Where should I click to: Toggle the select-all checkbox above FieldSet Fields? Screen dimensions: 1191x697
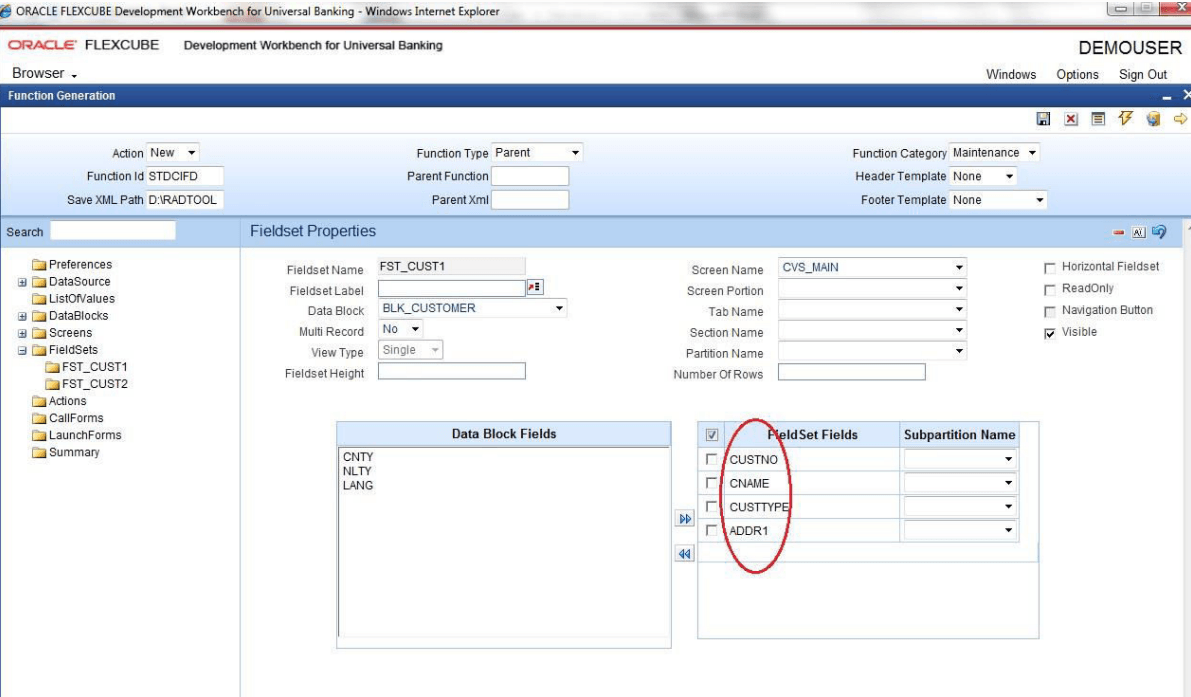pos(710,435)
